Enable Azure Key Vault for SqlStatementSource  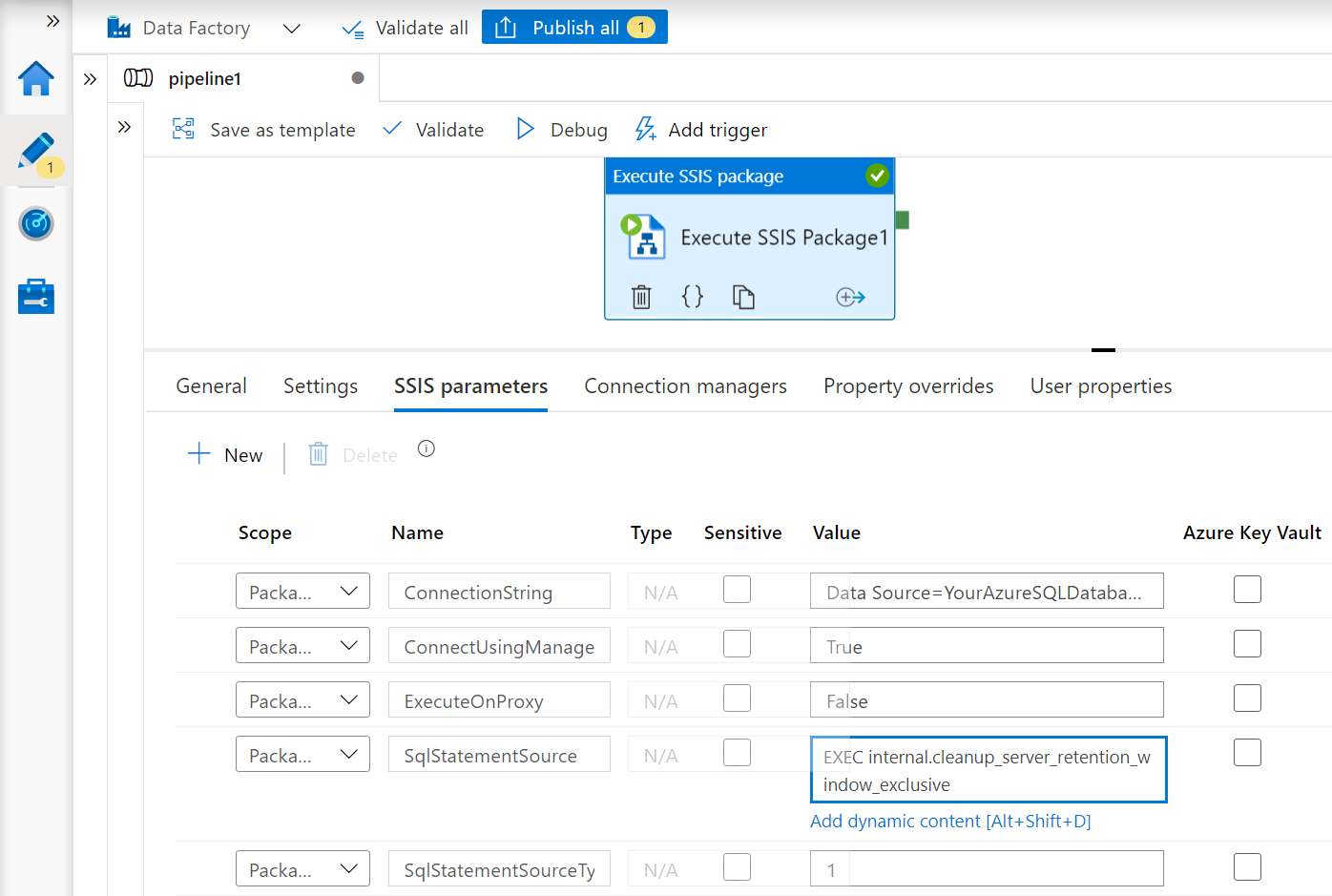1247,753
